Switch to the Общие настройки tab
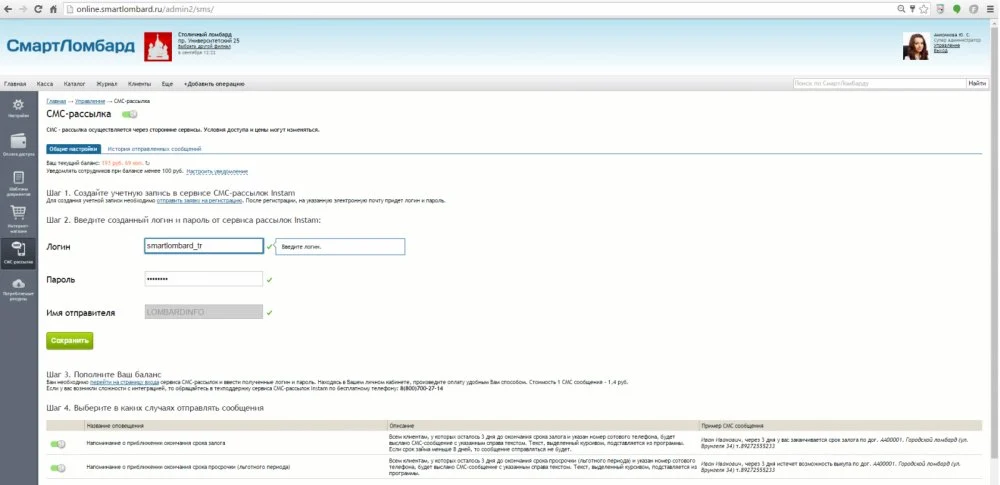The image size is (1000, 485). pos(73,149)
